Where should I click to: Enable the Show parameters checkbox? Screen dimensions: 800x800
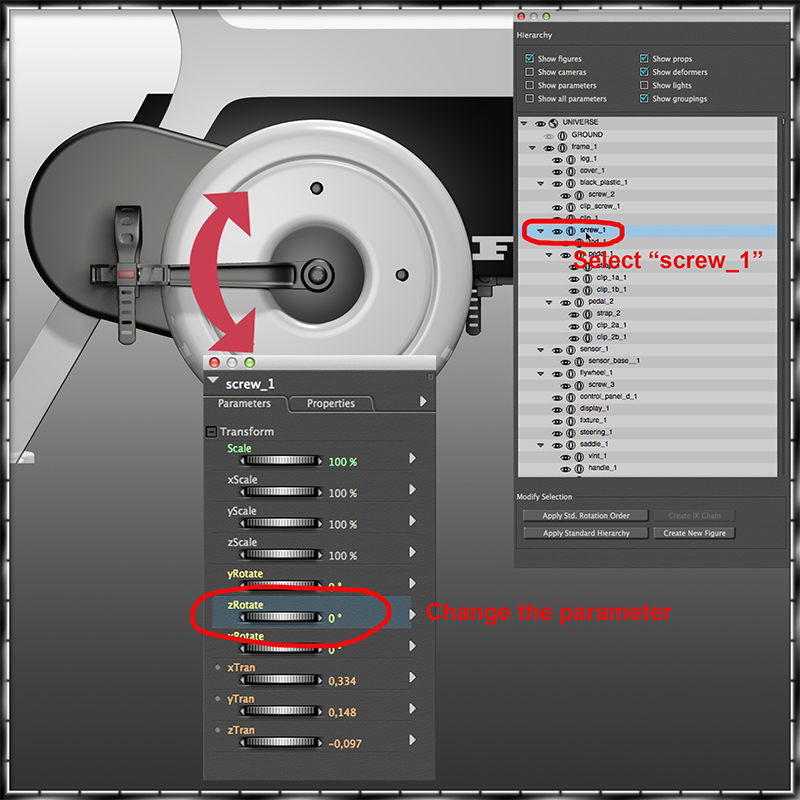tap(530, 85)
